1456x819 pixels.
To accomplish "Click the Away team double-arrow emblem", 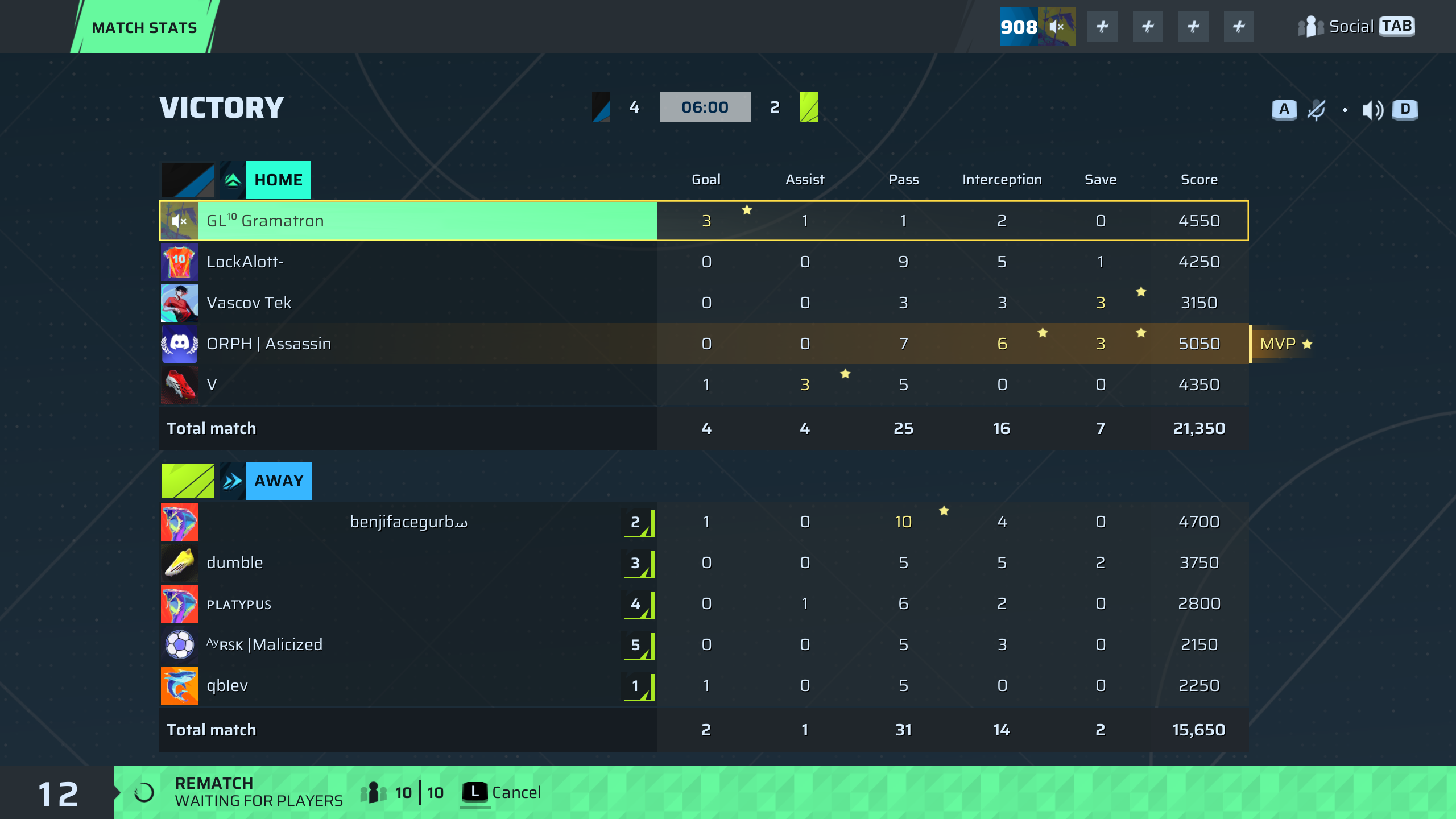I will coord(233,481).
